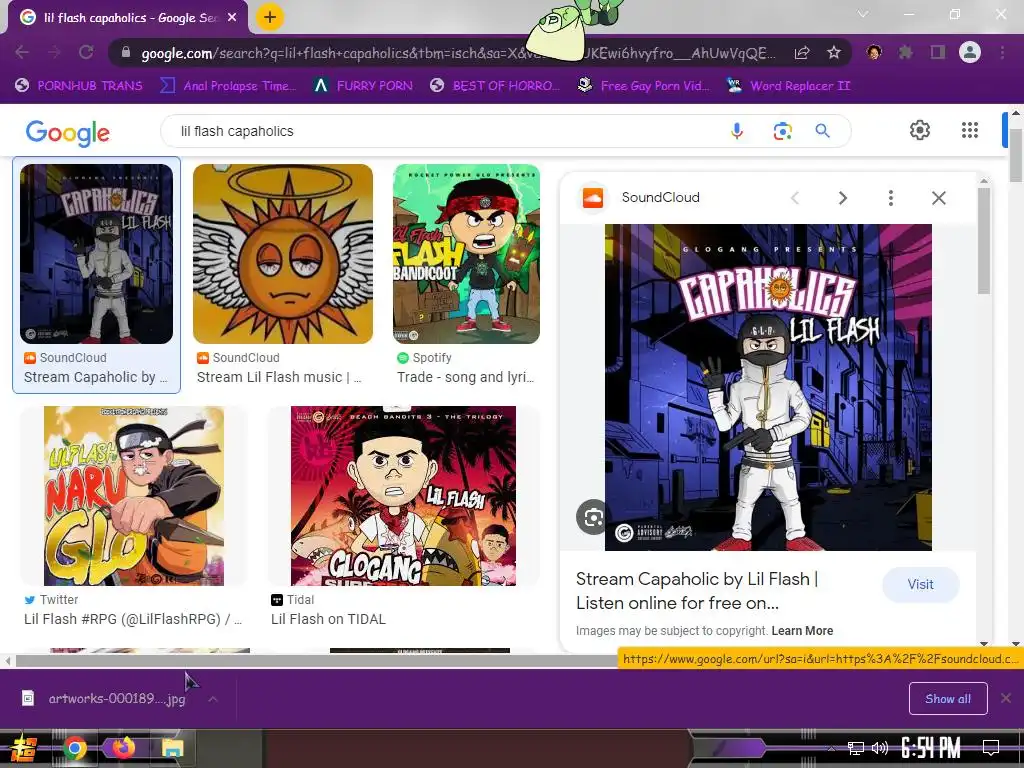Select the Flash Bandicoot thumbnail
The image size is (1024, 768).
[466, 253]
